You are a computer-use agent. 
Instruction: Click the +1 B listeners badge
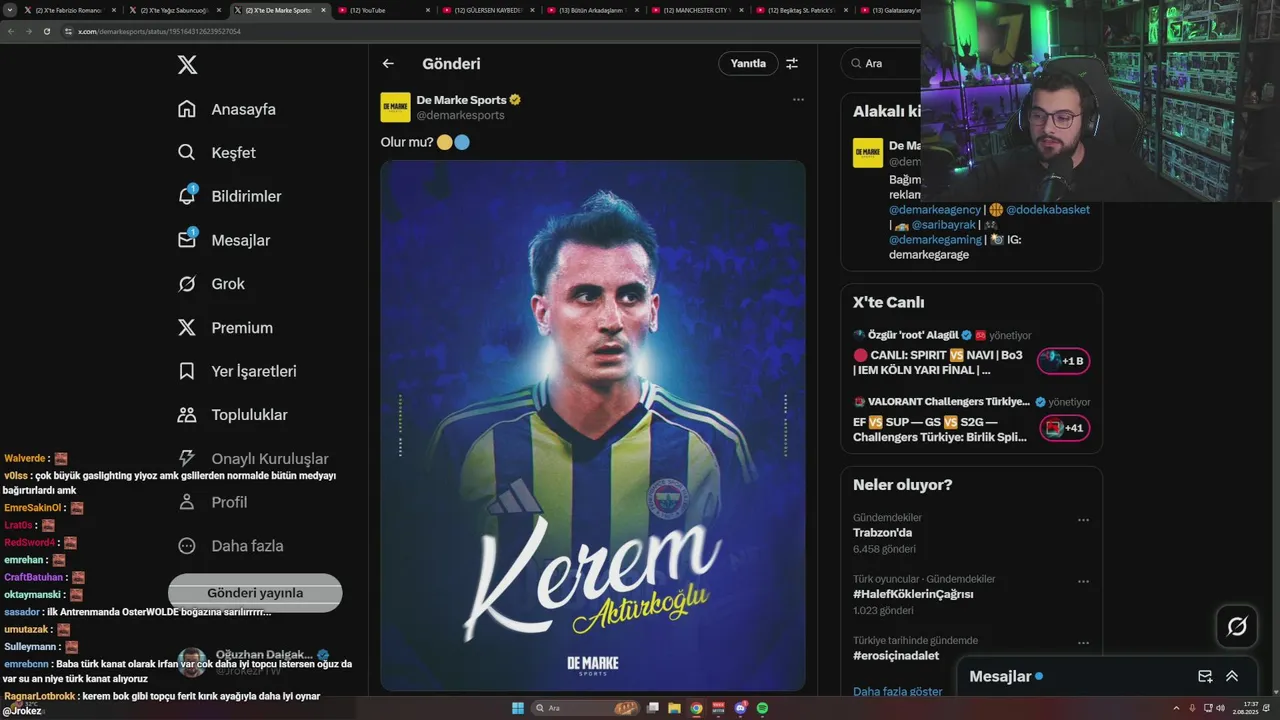[1063, 361]
